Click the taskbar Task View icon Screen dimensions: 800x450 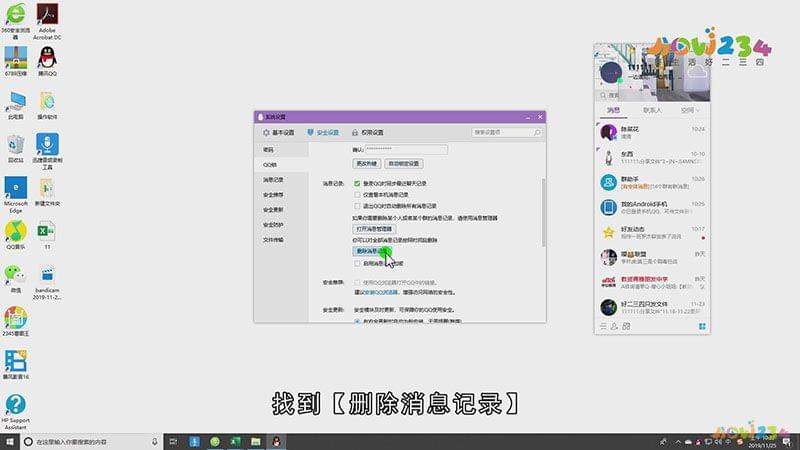point(173,442)
